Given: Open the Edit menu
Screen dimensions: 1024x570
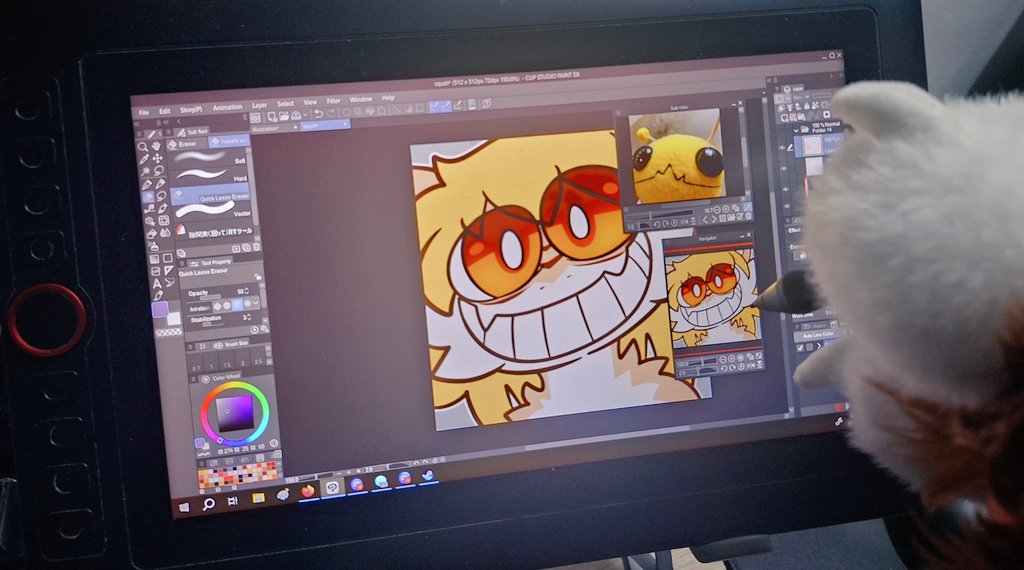Looking at the screenshot, I should 165,111.
